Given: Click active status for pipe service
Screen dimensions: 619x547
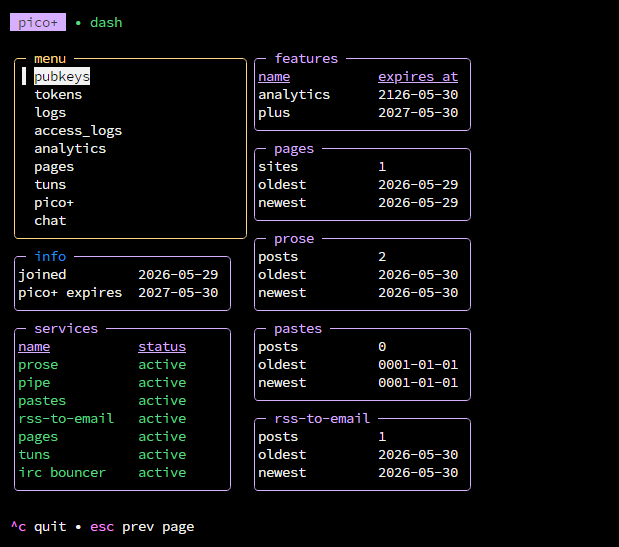Looking at the screenshot, I should [162, 382].
